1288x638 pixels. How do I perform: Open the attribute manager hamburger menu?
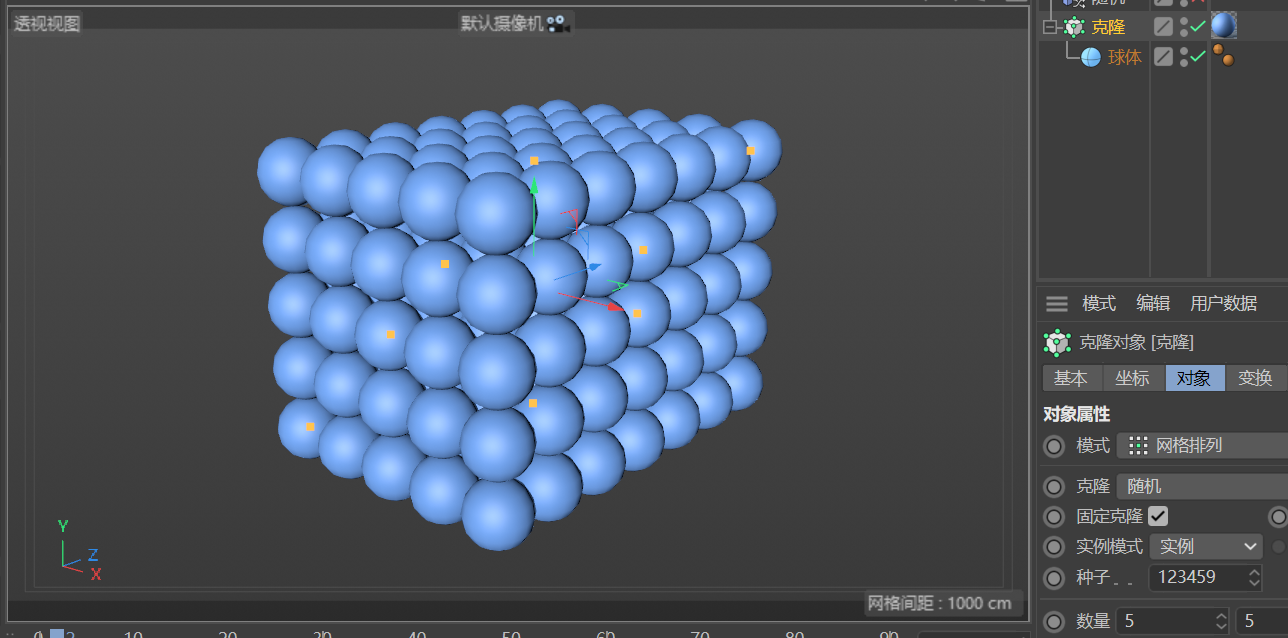1057,303
